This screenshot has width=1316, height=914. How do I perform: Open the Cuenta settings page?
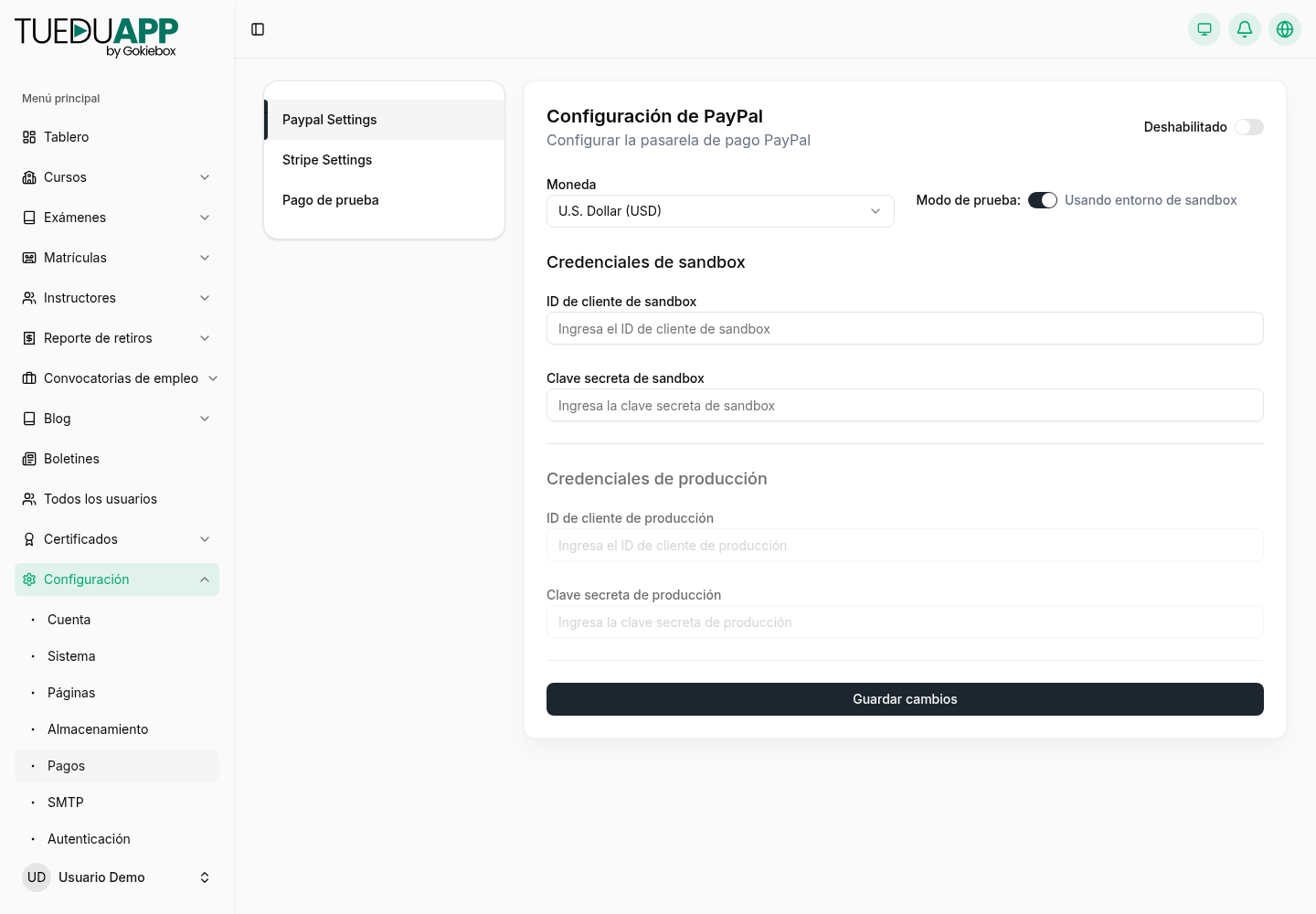[x=117, y=620]
